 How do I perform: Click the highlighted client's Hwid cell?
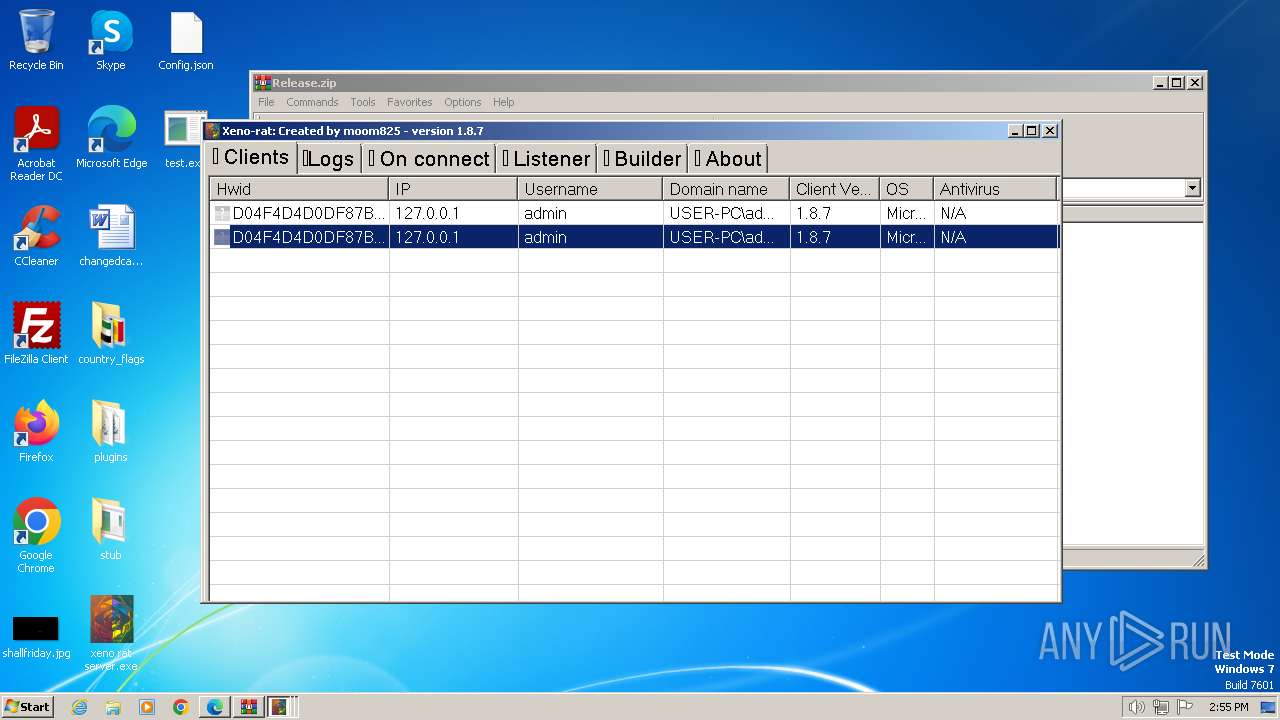click(299, 237)
